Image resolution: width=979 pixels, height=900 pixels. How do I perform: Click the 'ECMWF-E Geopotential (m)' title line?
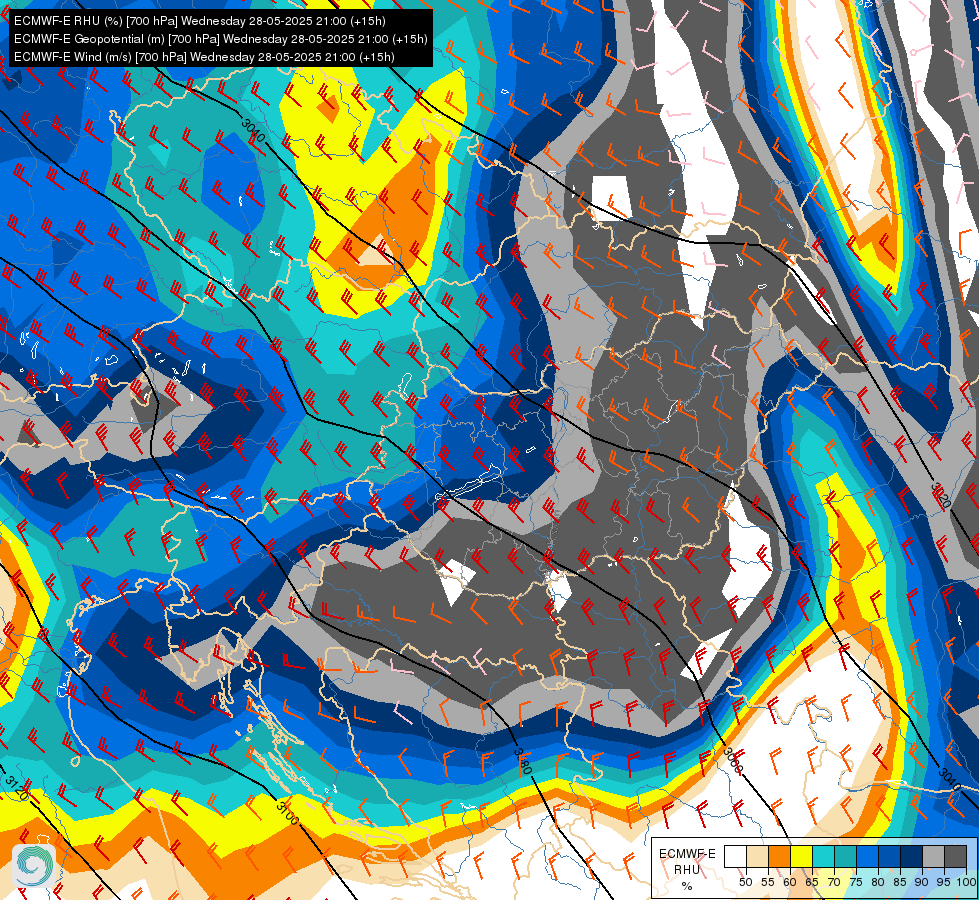pyautogui.click(x=220, y=39)
